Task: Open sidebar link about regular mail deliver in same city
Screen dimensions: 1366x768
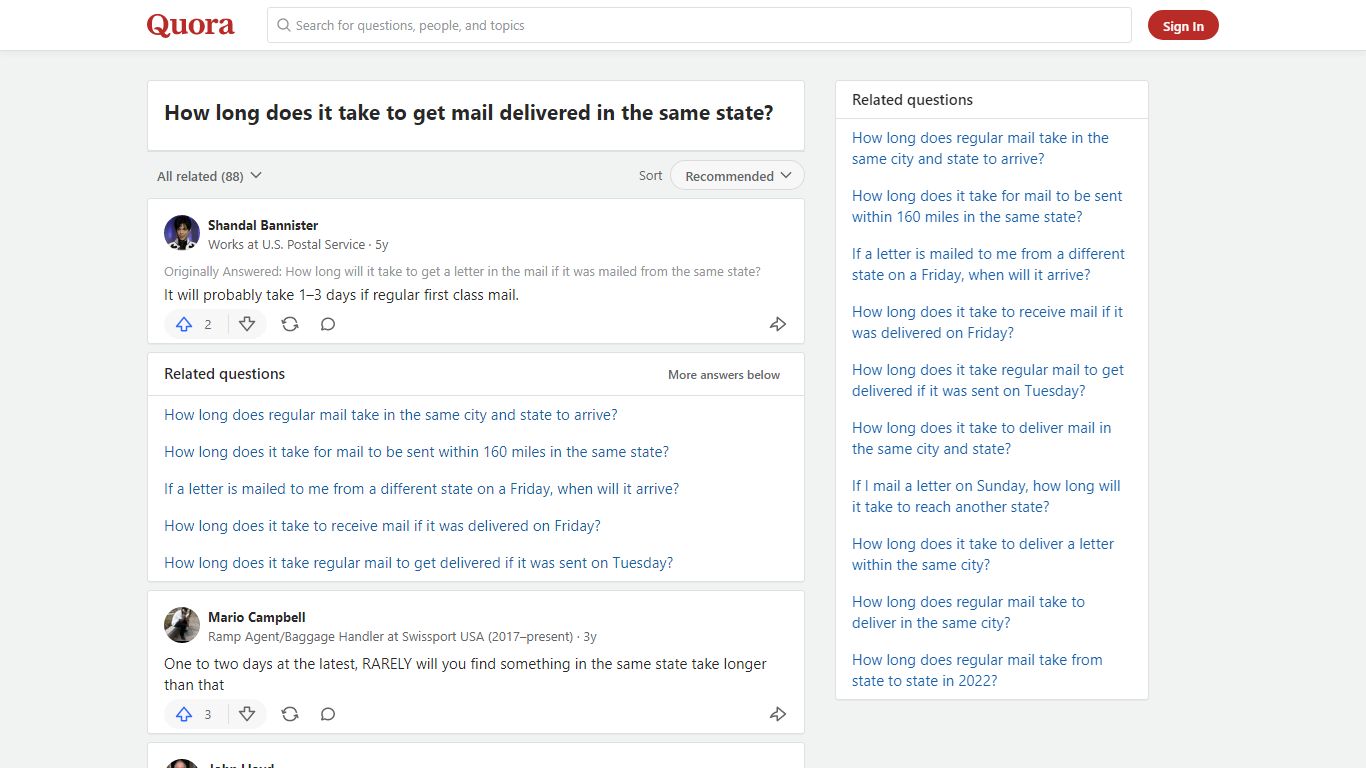Action: tap(968, 612)
